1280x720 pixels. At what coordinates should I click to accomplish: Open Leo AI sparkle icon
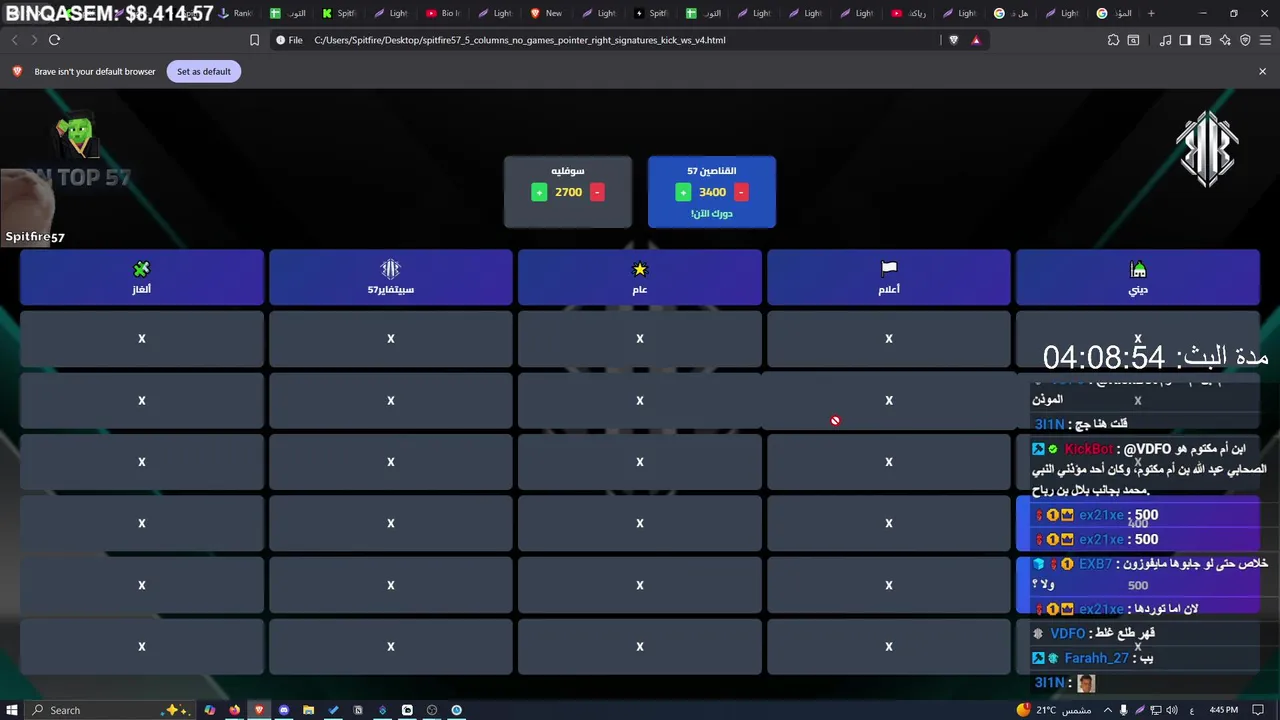point(1225,40)
